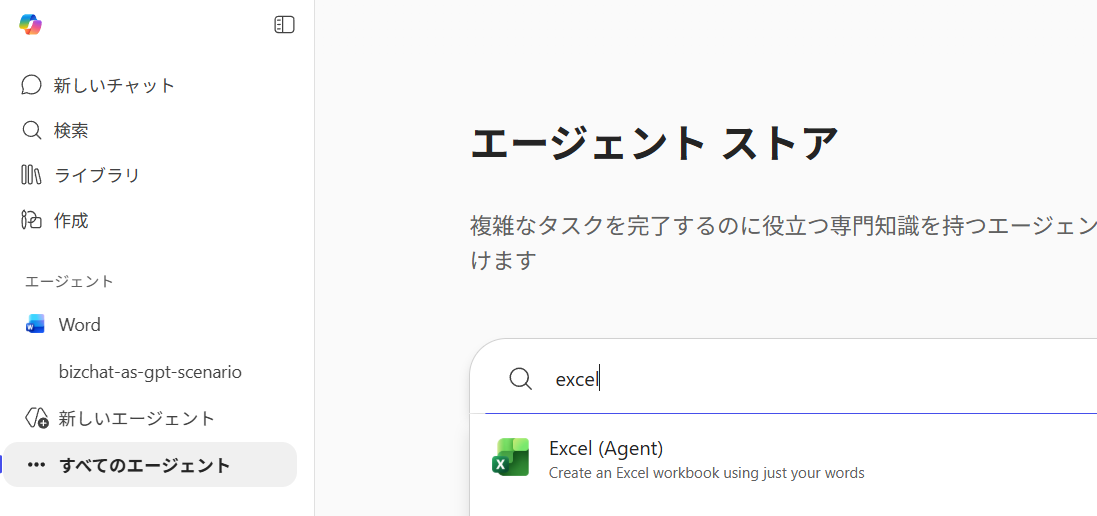
Task: Click the add-agent icon beside 新しいエージェント
Action: [36, 418]
